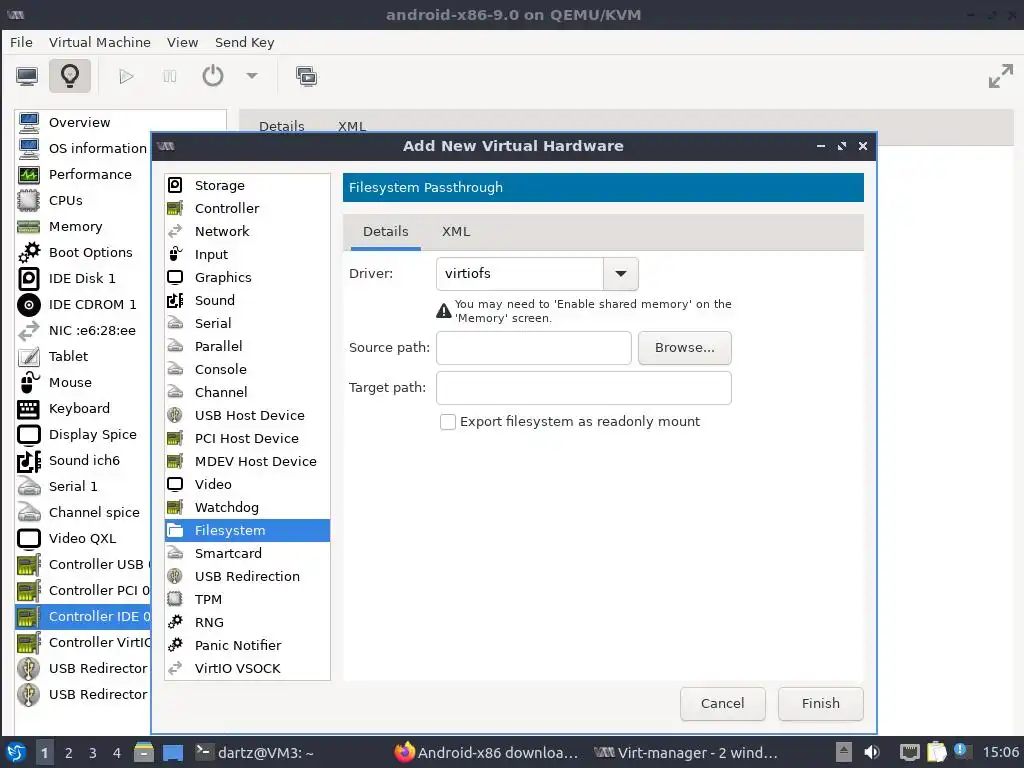Switch to fullscreen view
The width and height of the screenshot is (1024, 768).
1000,76
